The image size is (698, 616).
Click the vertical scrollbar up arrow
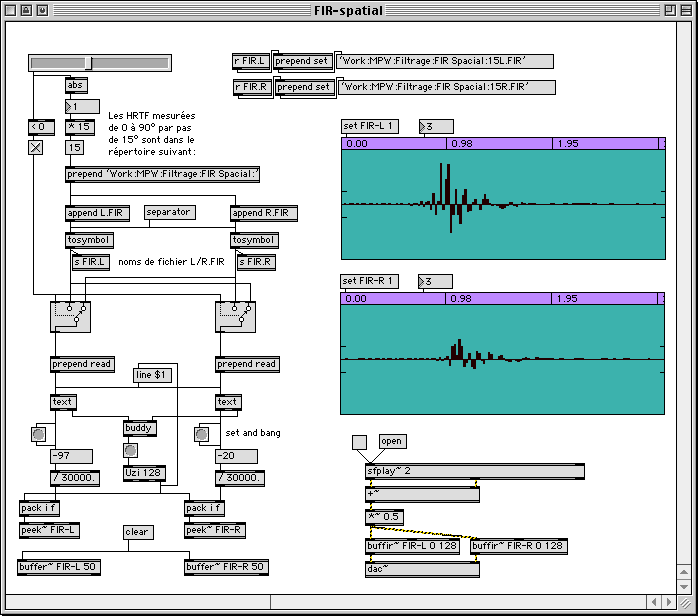684,571
